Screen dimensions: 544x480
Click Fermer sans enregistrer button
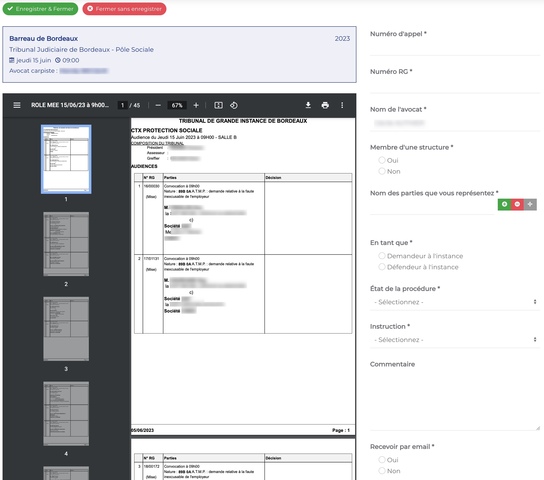coord(124,9)
